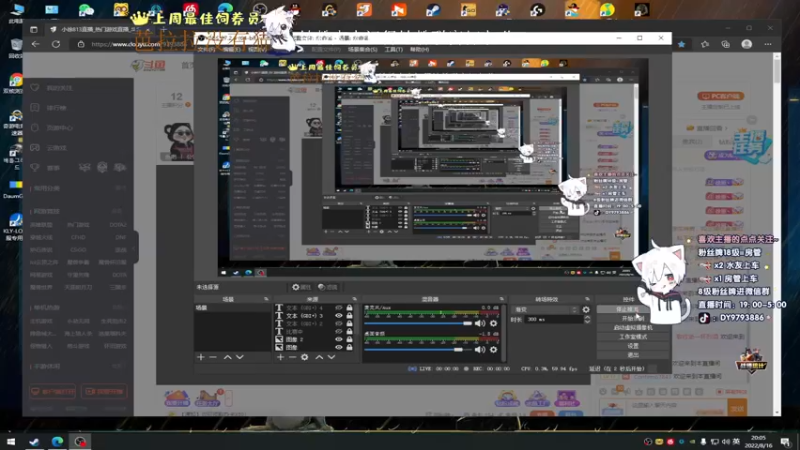Viewport: 800px width, 450px height.
Task: Open the OBS icon in system tray
Action: 648,441
